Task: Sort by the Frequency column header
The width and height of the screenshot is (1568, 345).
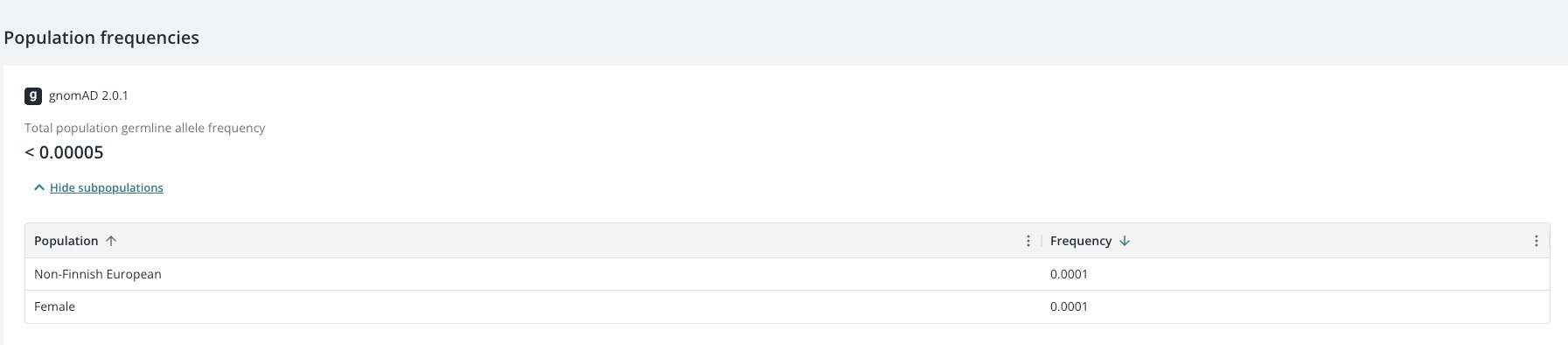Action: click(x=1081, y=241)
